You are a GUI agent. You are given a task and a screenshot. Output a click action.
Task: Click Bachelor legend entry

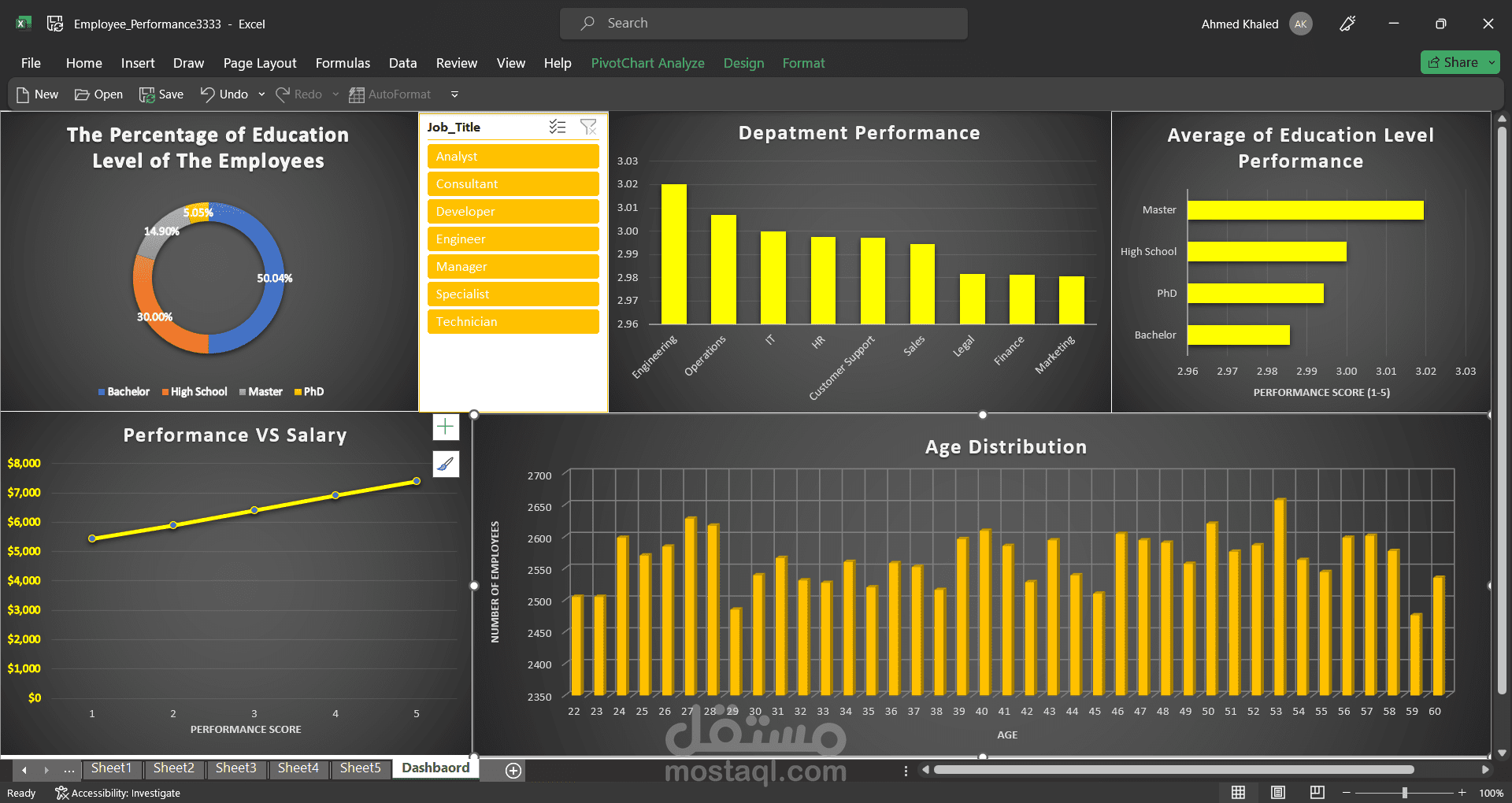pos(124,391)
